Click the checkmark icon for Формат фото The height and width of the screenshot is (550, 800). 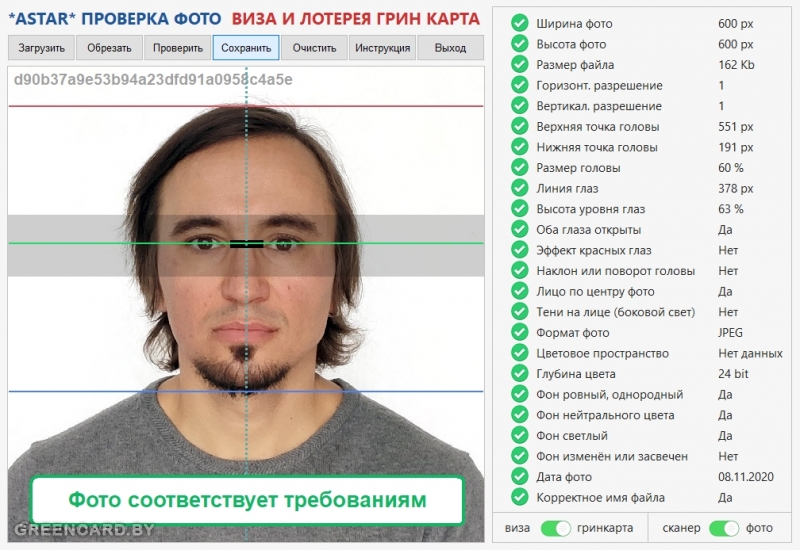[x=519, y=332]
